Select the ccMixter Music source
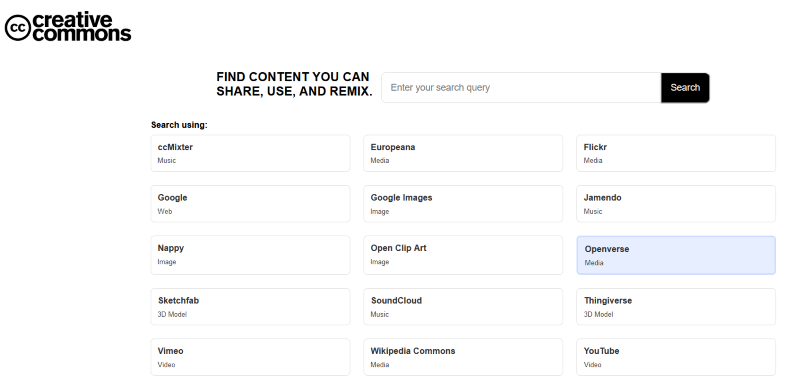The width and height of the screenshot is (800, 389). 251,153
